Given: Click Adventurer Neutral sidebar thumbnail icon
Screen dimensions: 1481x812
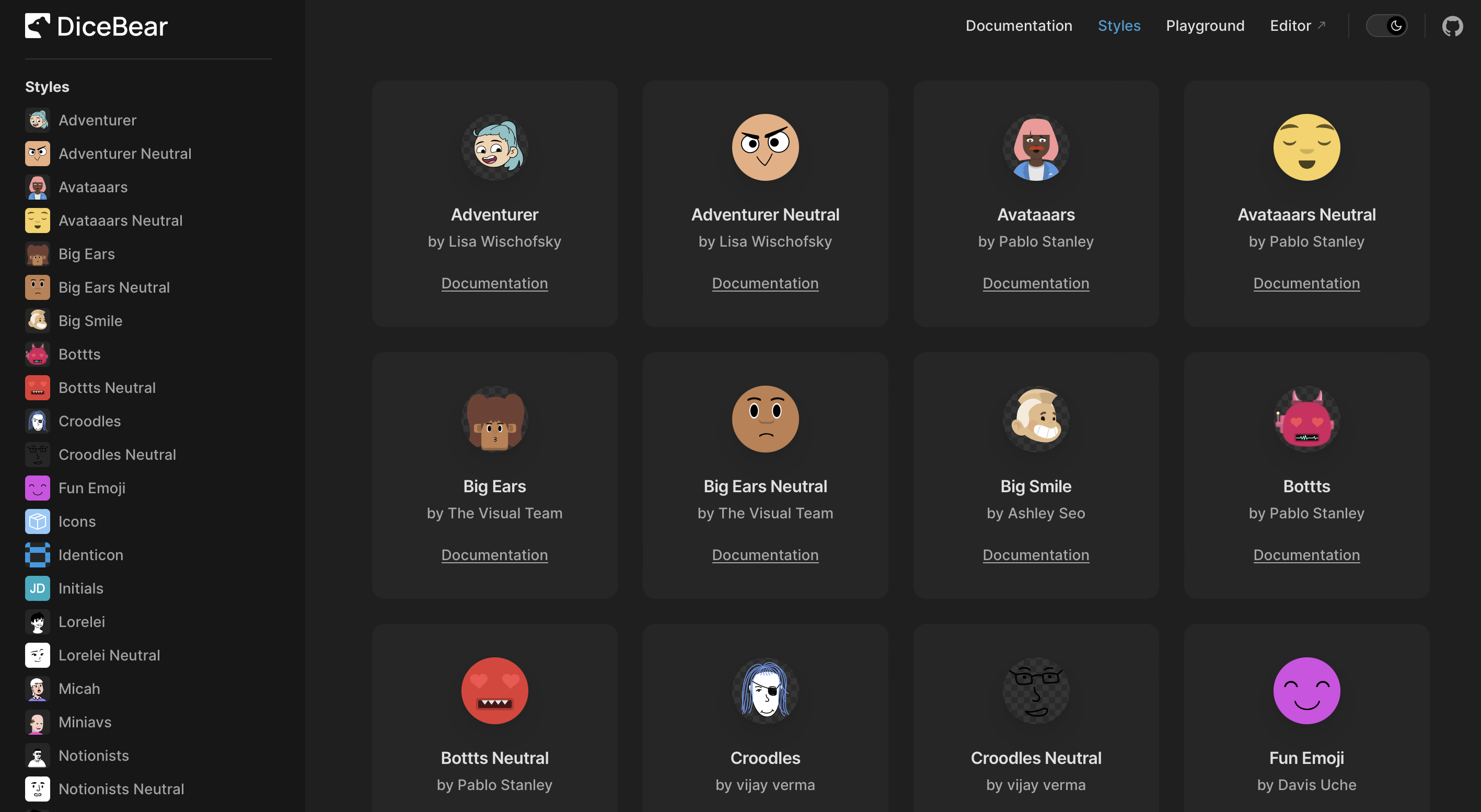Looking at the screenshot, I should point(38,154).
